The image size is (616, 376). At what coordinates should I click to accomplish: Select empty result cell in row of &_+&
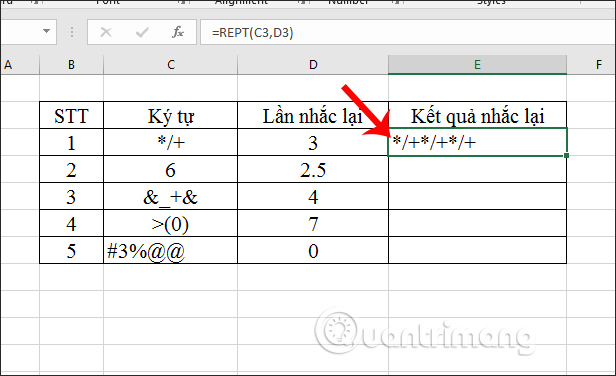click(x=477, y=196)
